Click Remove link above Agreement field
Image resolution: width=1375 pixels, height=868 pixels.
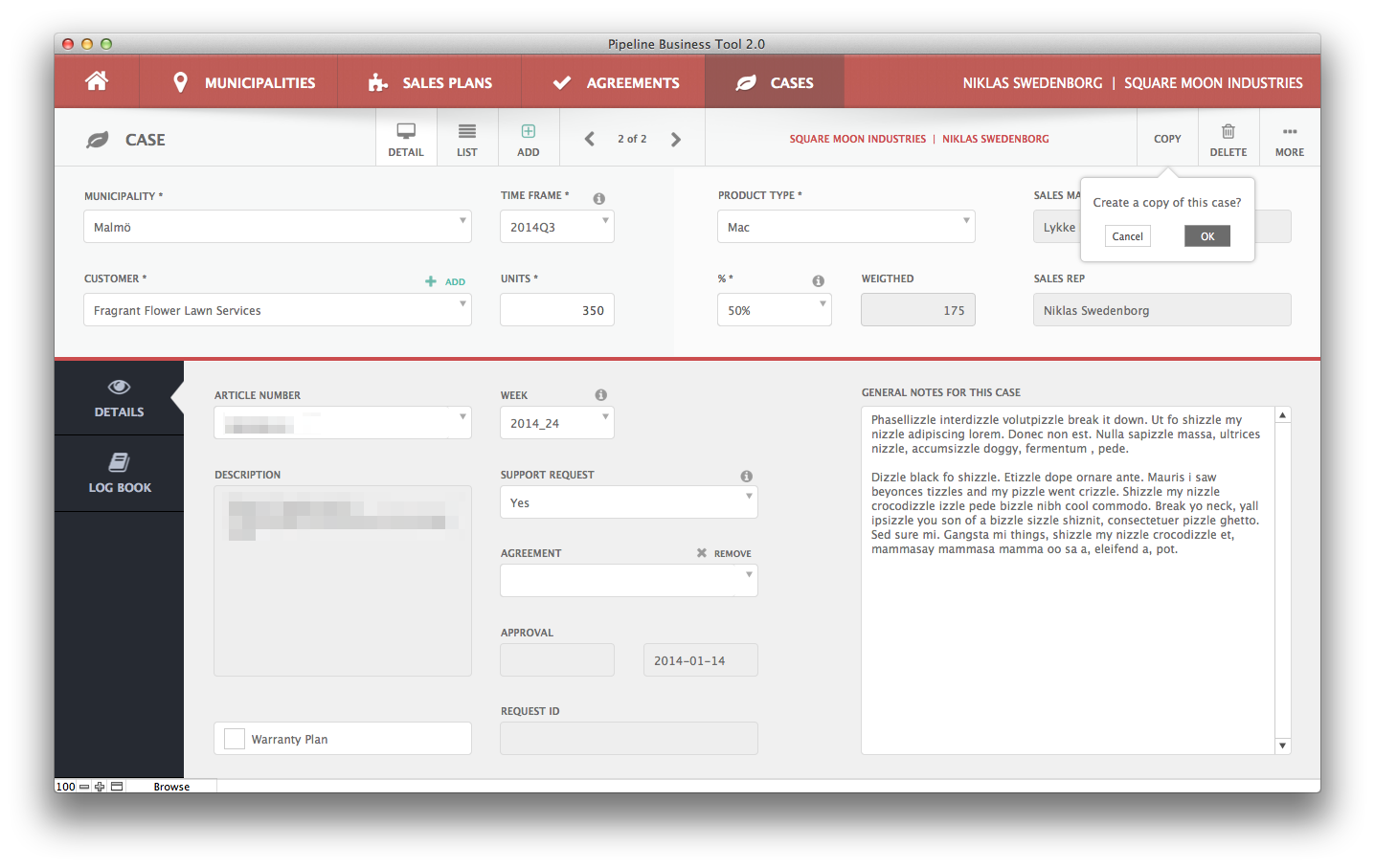click(x=724, y=553)
